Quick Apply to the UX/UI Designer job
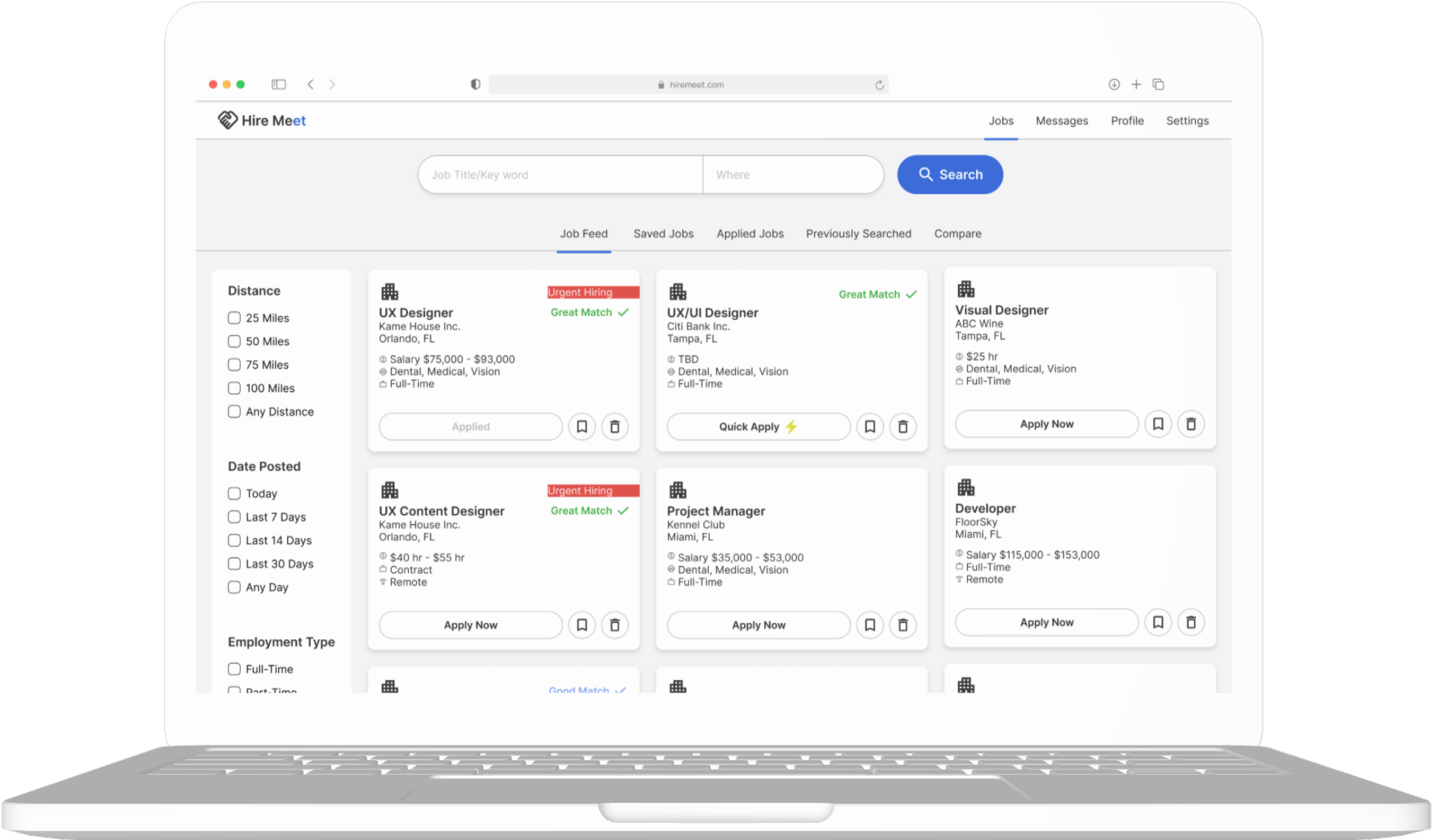1434x840 pixels. coord(758,427)
